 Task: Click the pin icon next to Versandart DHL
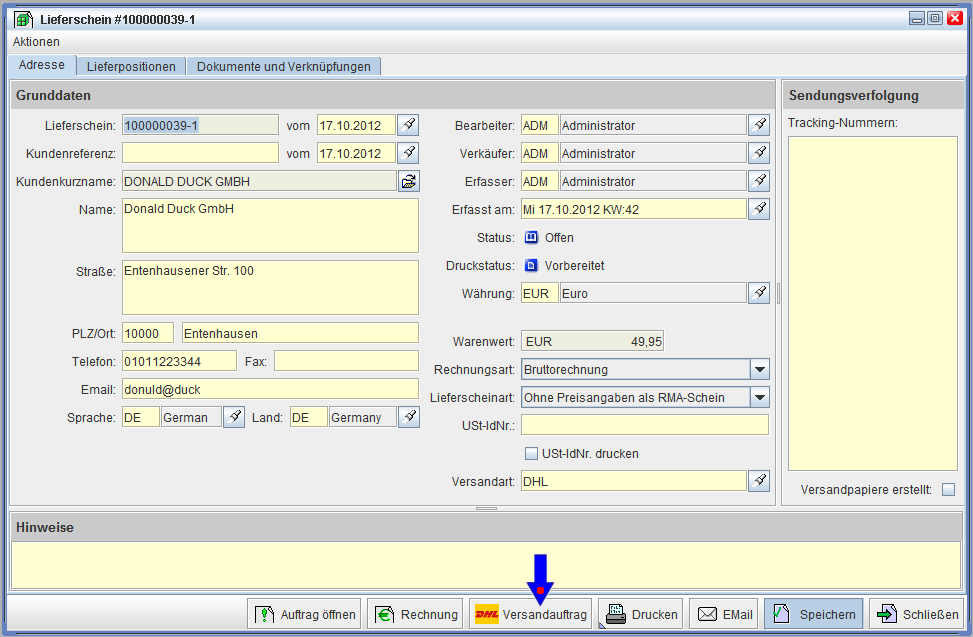(x=759, y=481)
